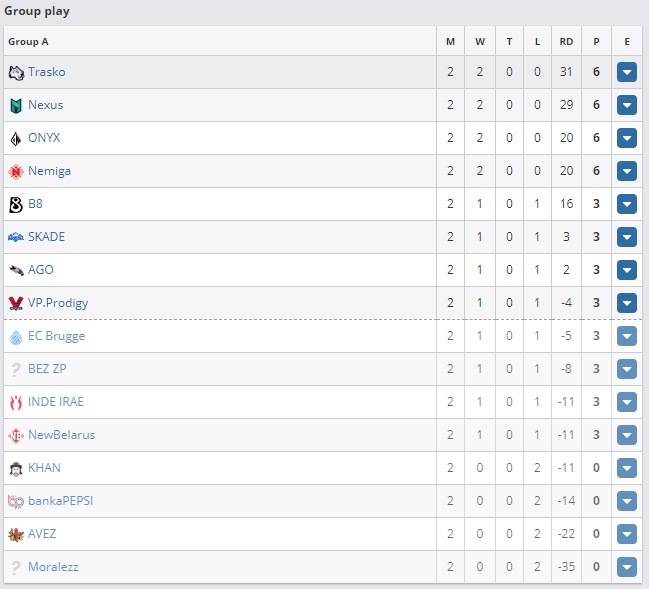Screen dimensions: 649x589
Task: Click the INDE IRAE flame logo
Action: 16,402
